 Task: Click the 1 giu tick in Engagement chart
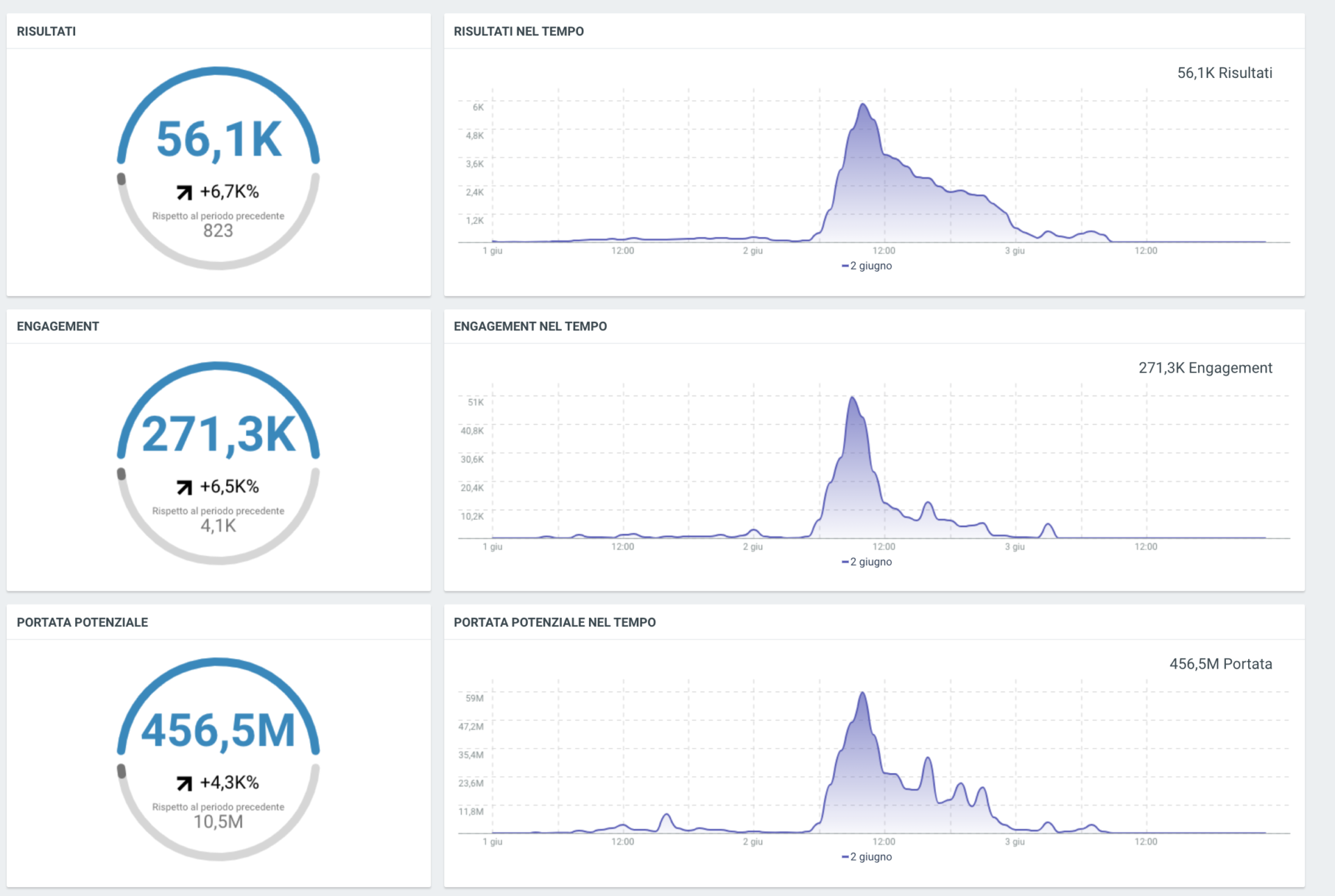(492, 546)
